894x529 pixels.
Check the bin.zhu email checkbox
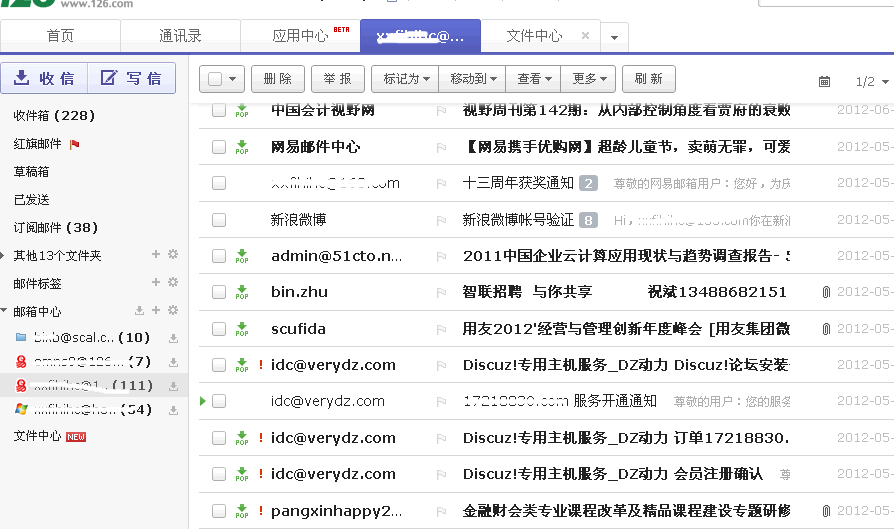[219, 292]
